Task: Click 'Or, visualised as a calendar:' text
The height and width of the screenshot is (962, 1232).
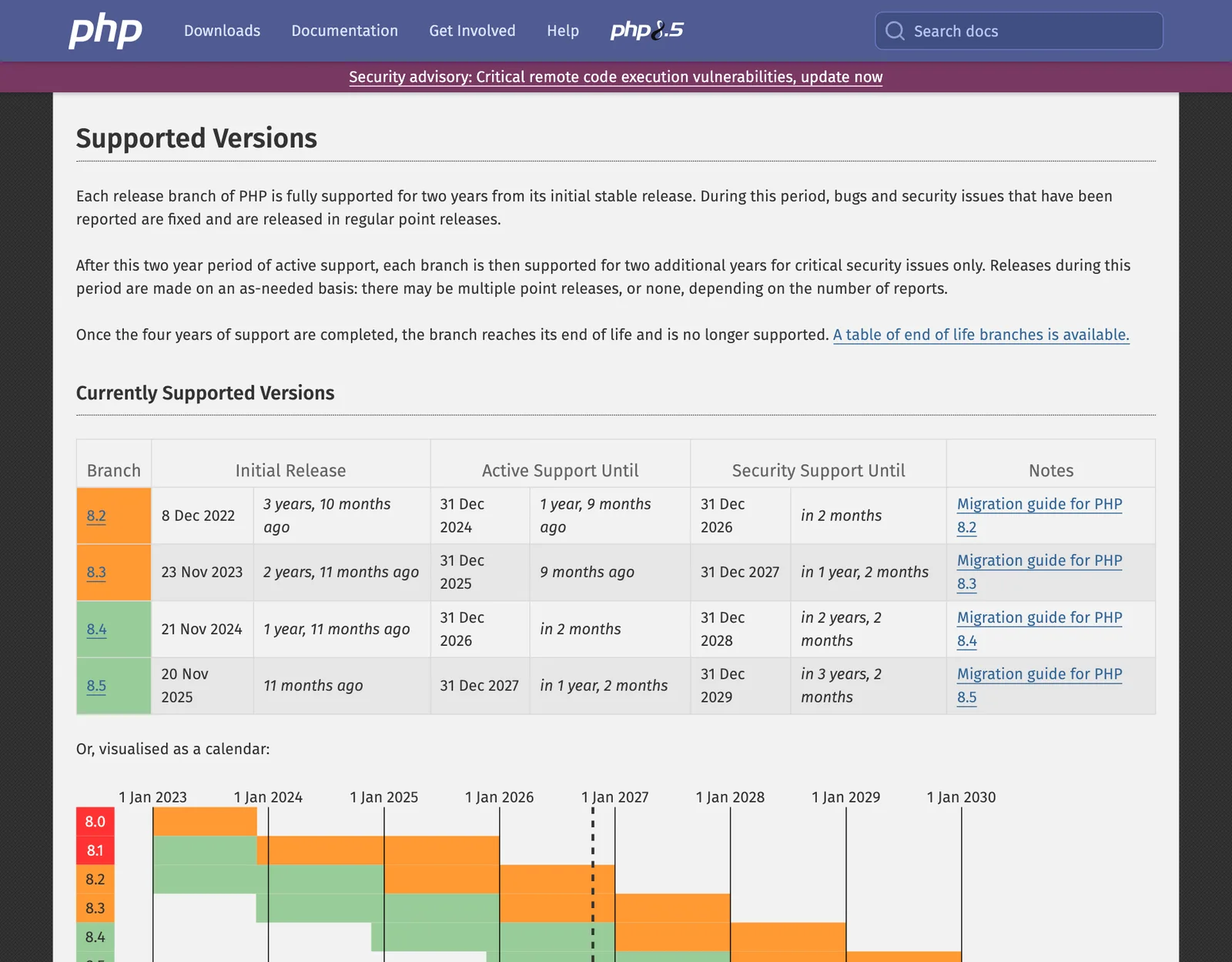Action: tap(173, 749)
